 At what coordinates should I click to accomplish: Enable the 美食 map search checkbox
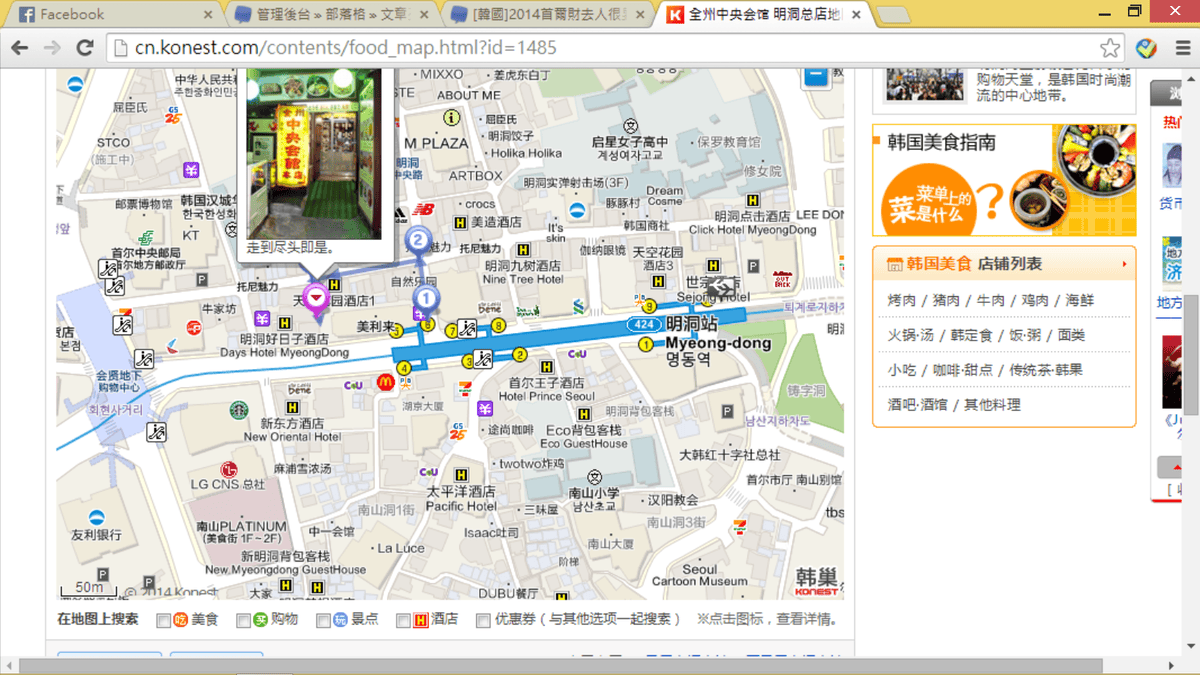pyautogui.click(x=164, y=620)
